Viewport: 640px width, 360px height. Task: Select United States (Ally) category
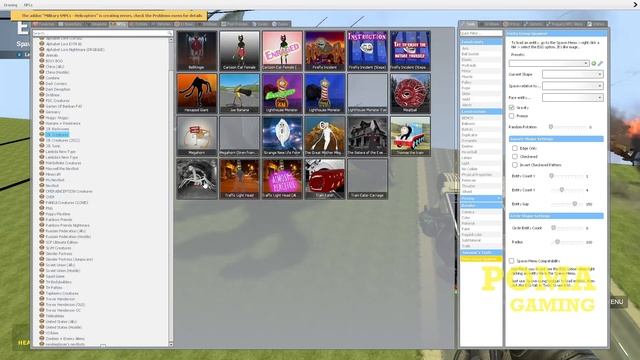tap(61, 322)
